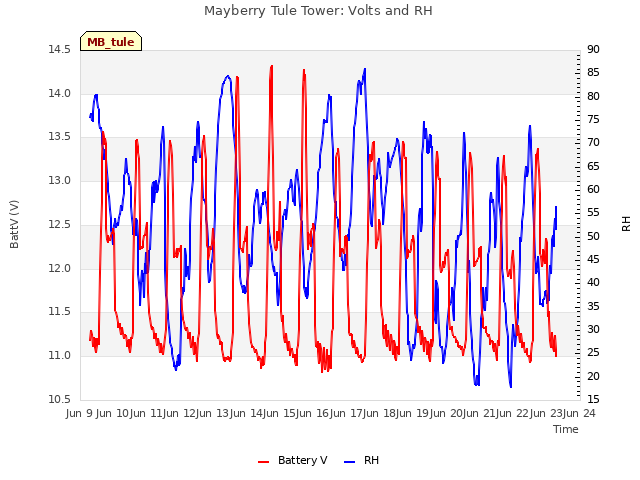
Task: Click the 35 right axis tick label
Action: 593,306
